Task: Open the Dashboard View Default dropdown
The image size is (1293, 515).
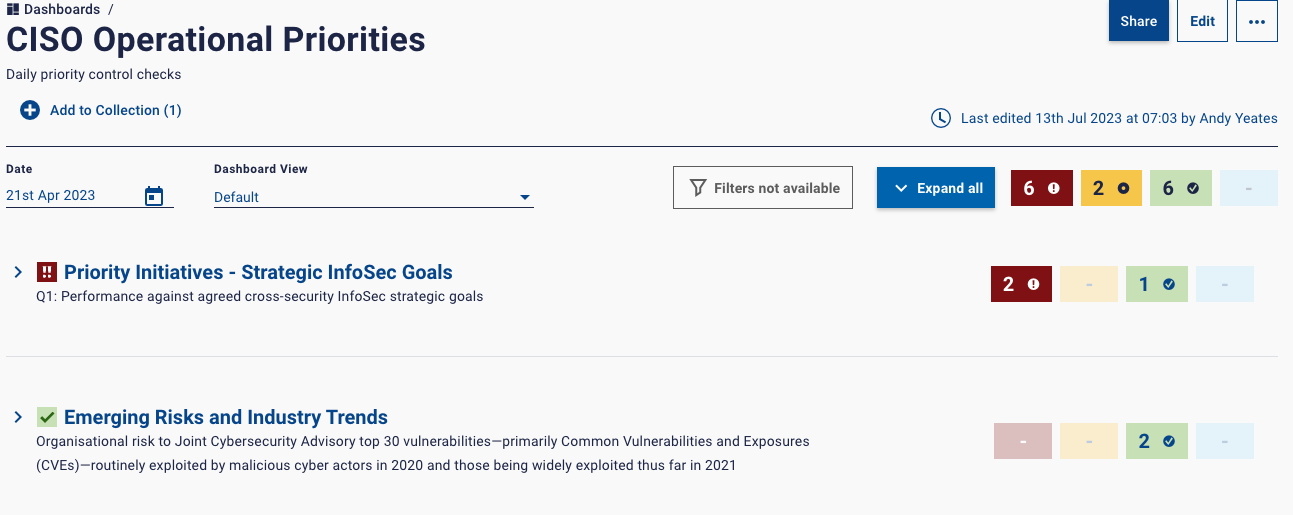Action: click(x=374, y=197)
